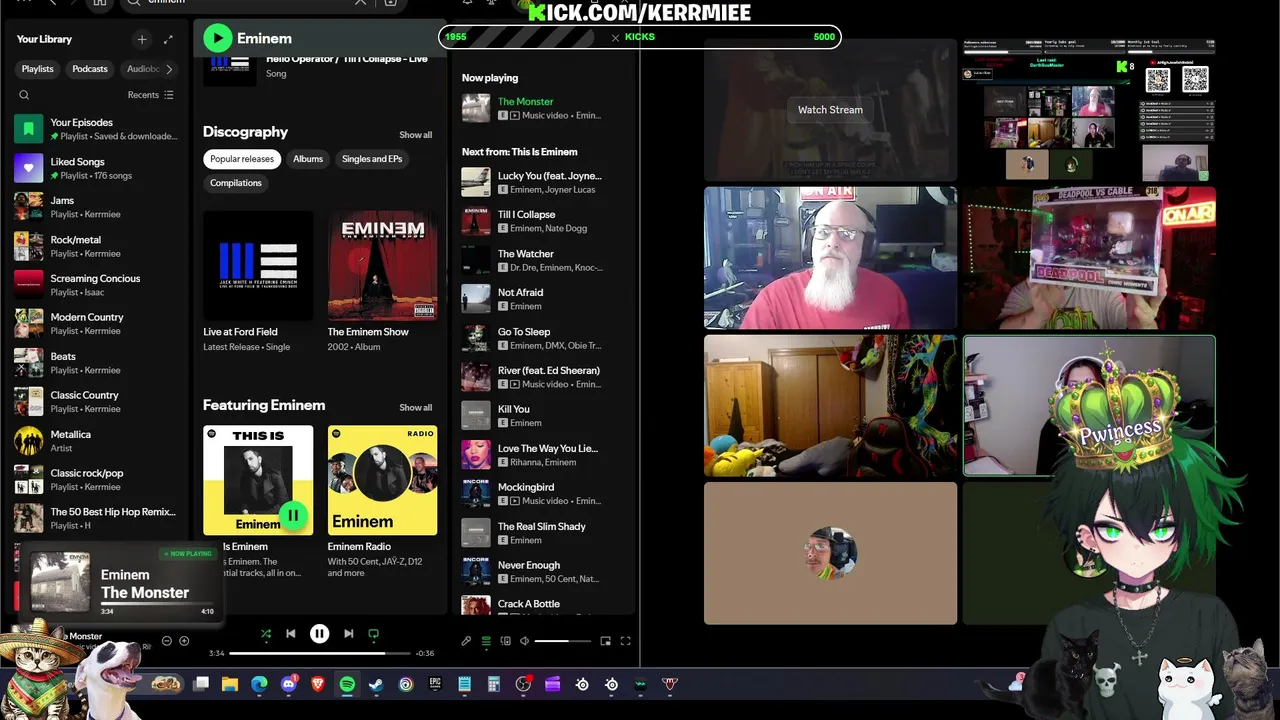Skip to the next track
Screen dimensions: 1280x720
(348, 633)
